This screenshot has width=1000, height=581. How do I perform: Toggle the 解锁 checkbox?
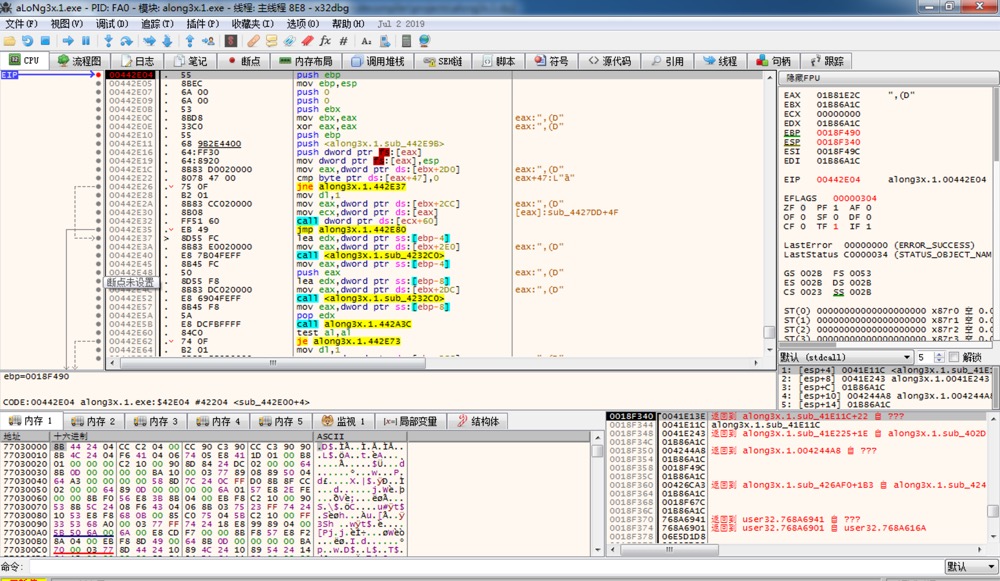[x=954, y=357]
